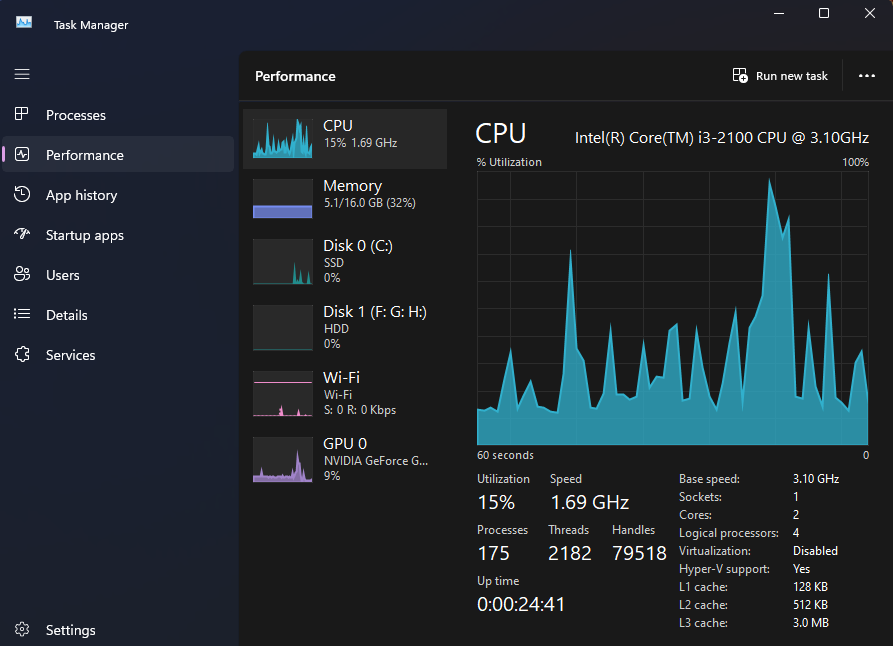Open the Details page

pyautogui.click(x=67, y=315)
